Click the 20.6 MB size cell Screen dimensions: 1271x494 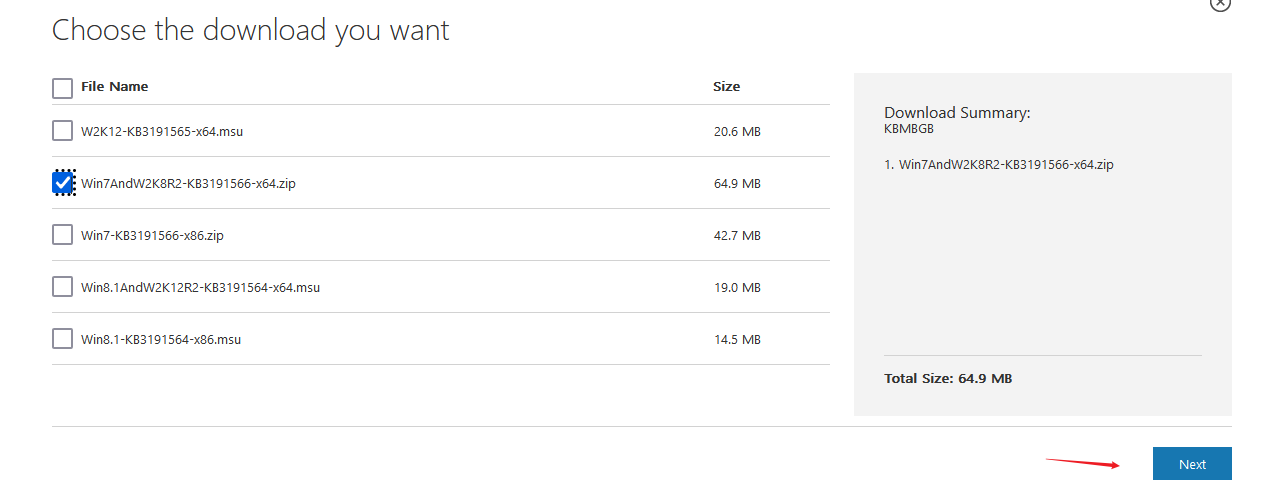tap(737, 131)
